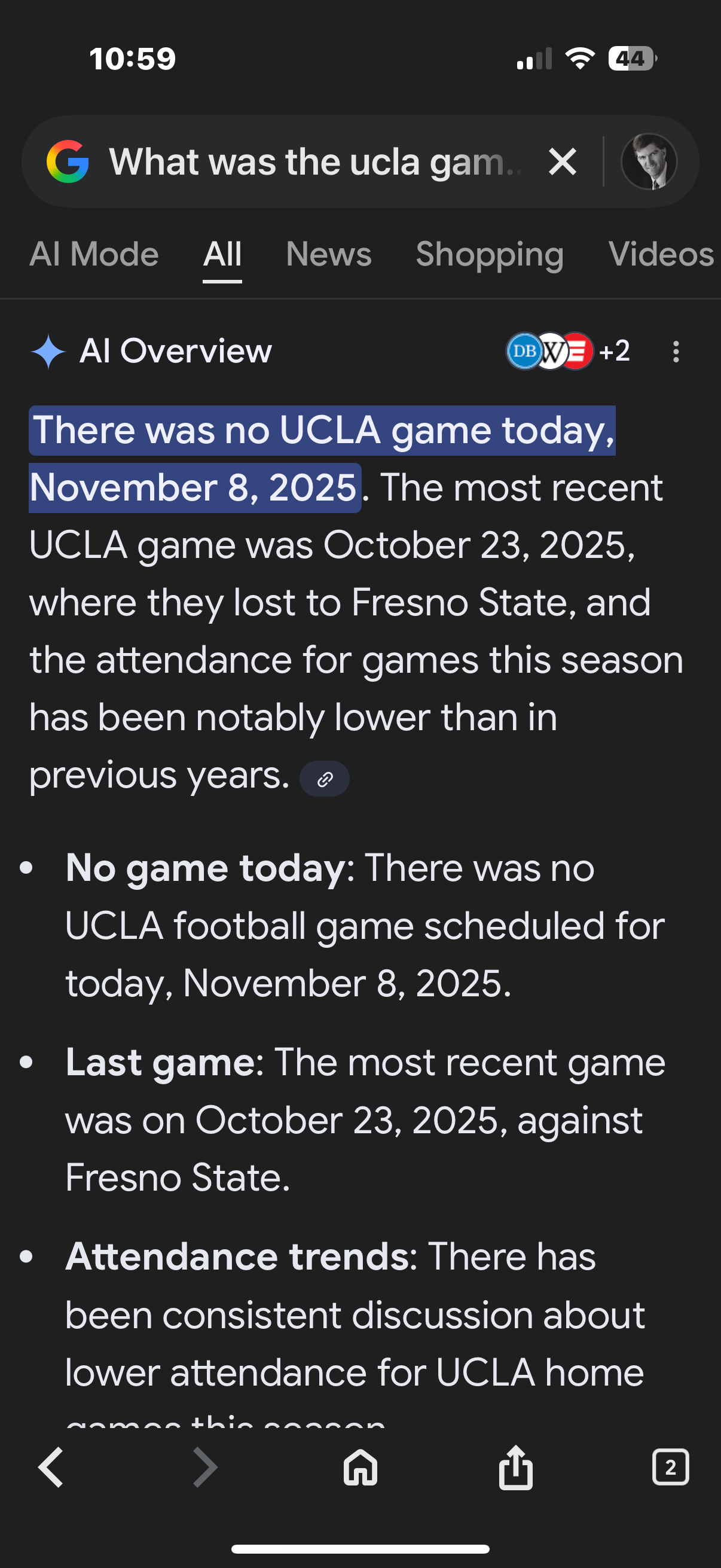Tap the red striped source icon

pos(578,351)
